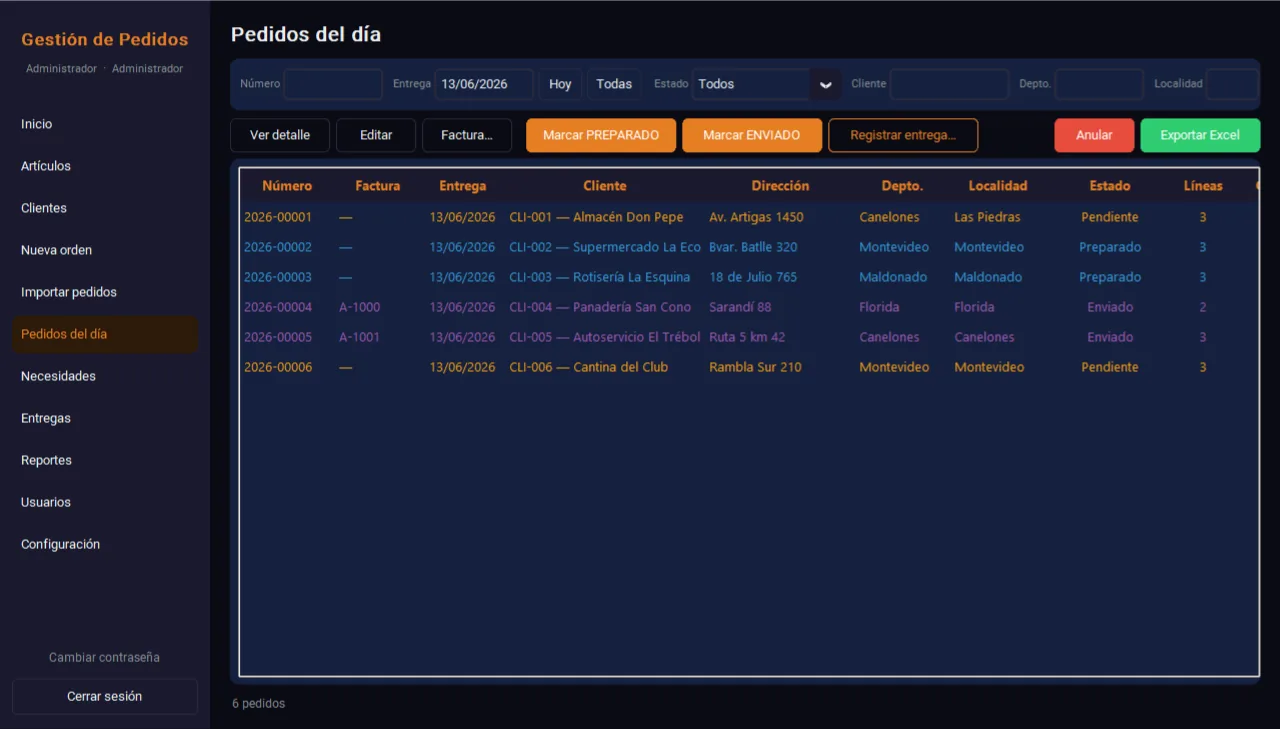Click the Cambiar contraseña link
The height and width of the screenshot is (729, 1280).
(x=104, y=657)
